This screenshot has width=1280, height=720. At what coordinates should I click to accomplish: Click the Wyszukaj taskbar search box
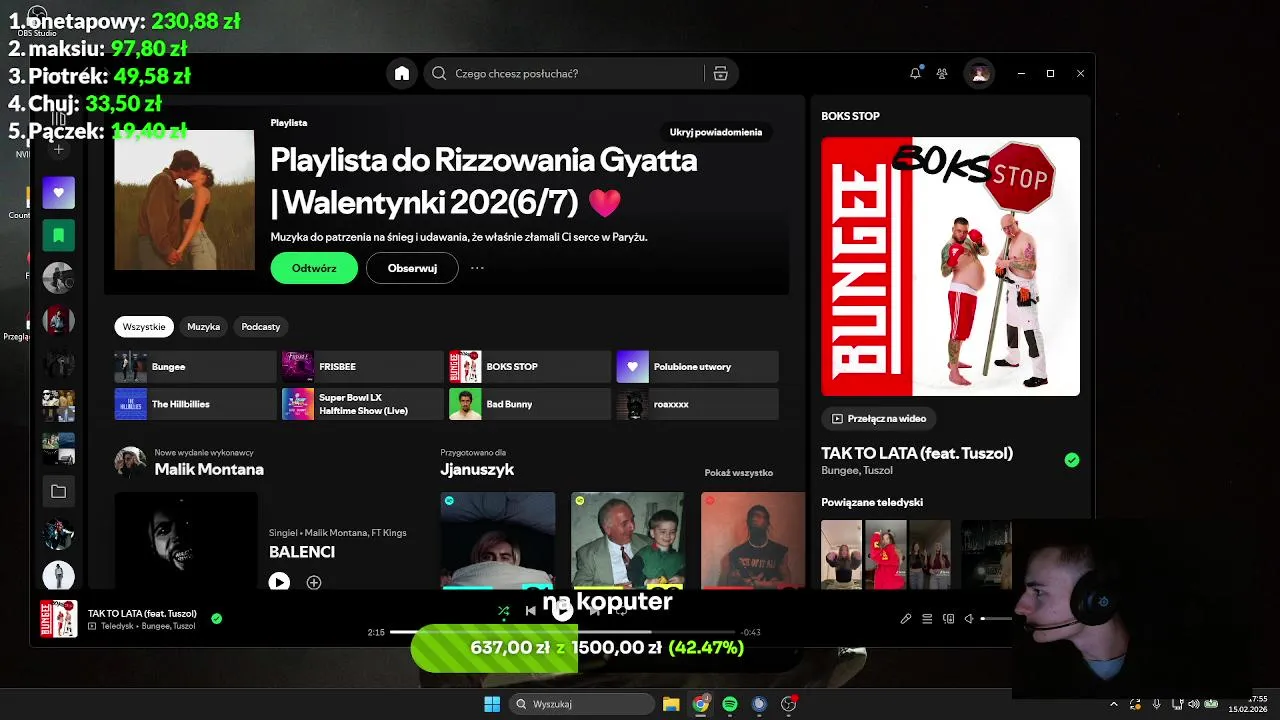pyautogui.click(x=581, y=704)
